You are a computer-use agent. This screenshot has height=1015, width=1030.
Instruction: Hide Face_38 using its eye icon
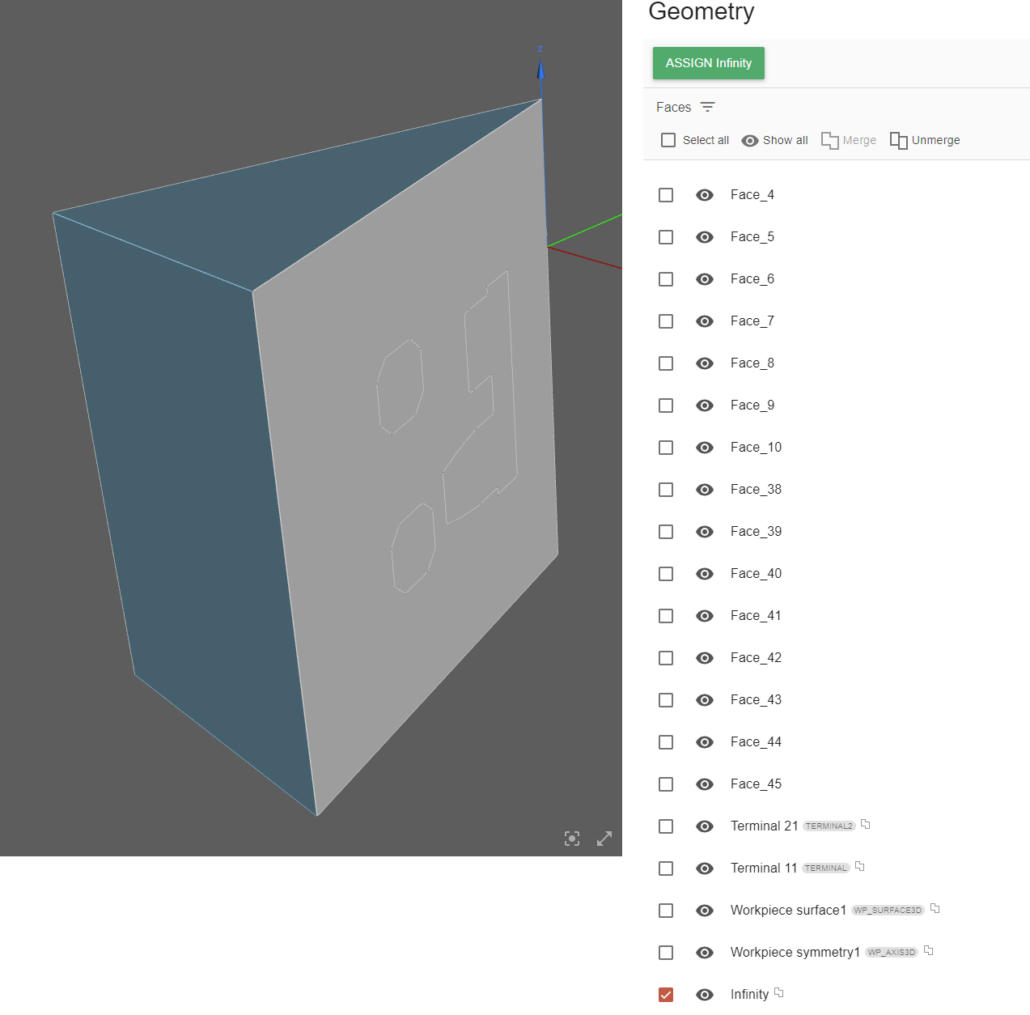tap(705, 489)
